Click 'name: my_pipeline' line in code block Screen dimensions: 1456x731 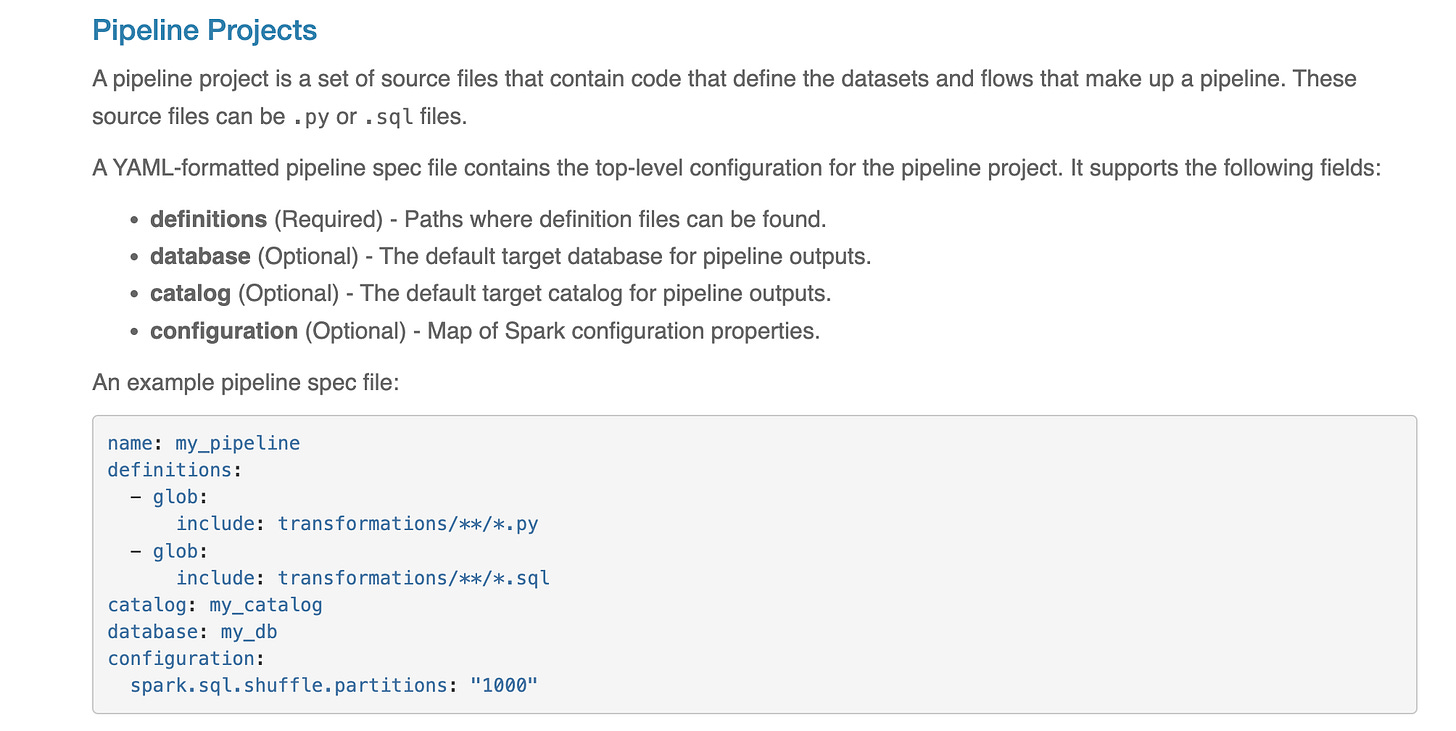pos(203,443)
